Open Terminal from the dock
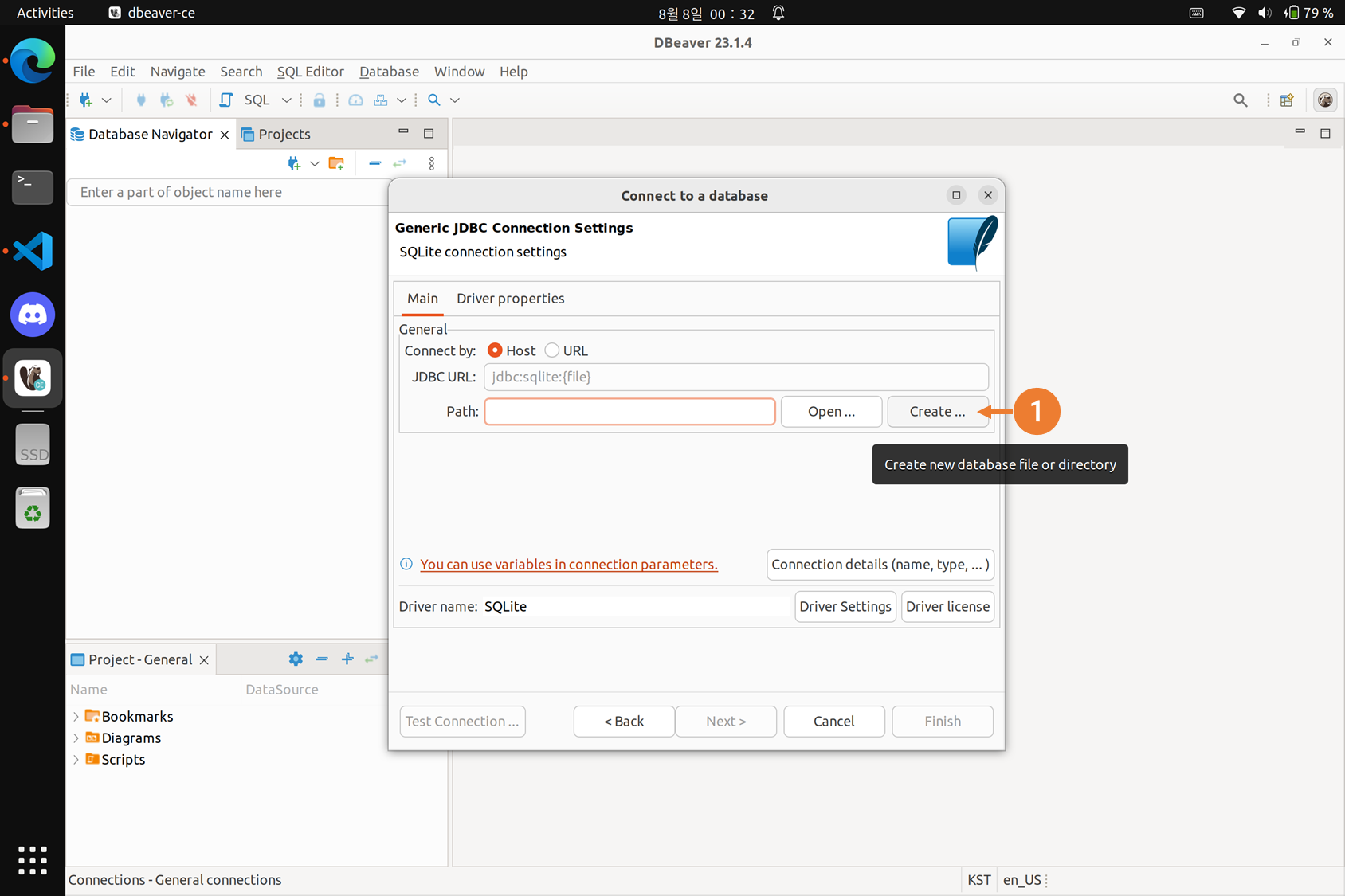The height and width of the screenshot is (896, 1345). (33, 187)
